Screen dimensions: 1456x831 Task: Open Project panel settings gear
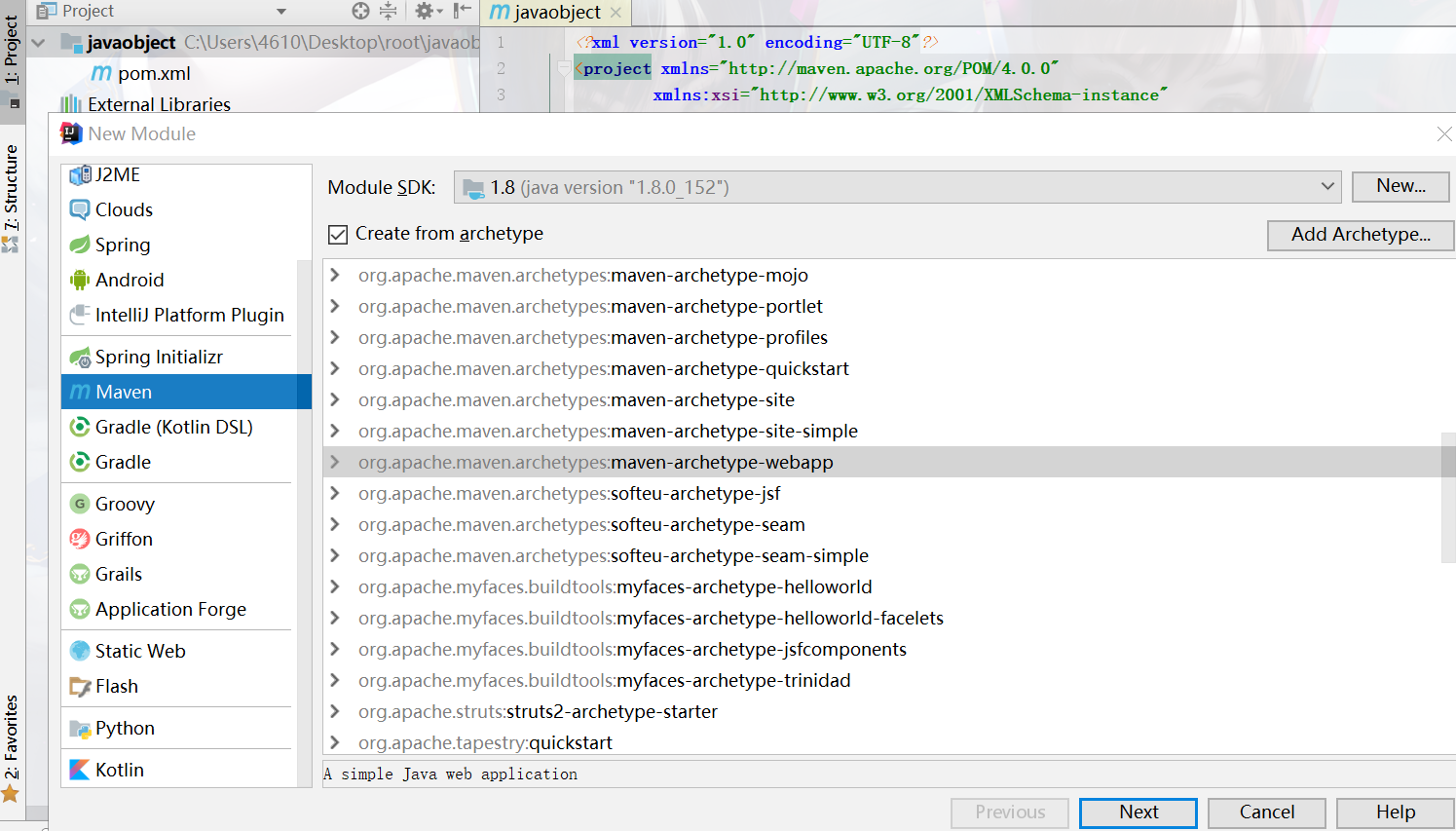(428, 11)
